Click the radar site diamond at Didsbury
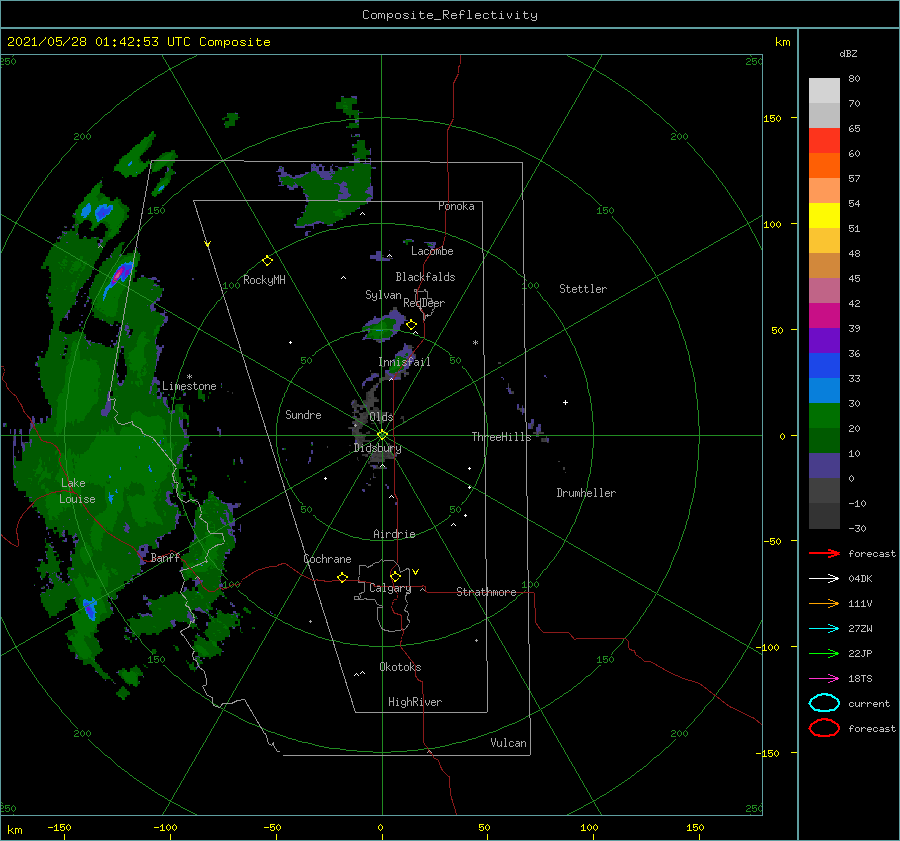The height and width of the screenshot is (841, 900). pyautogui.click(x=382, y=435)
